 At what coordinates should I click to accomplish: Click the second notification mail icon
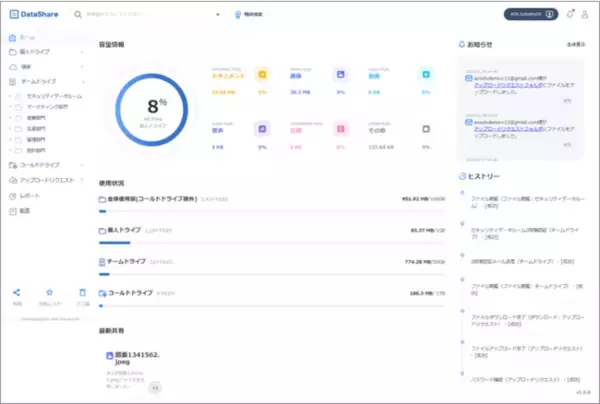(x=469, y=122)
